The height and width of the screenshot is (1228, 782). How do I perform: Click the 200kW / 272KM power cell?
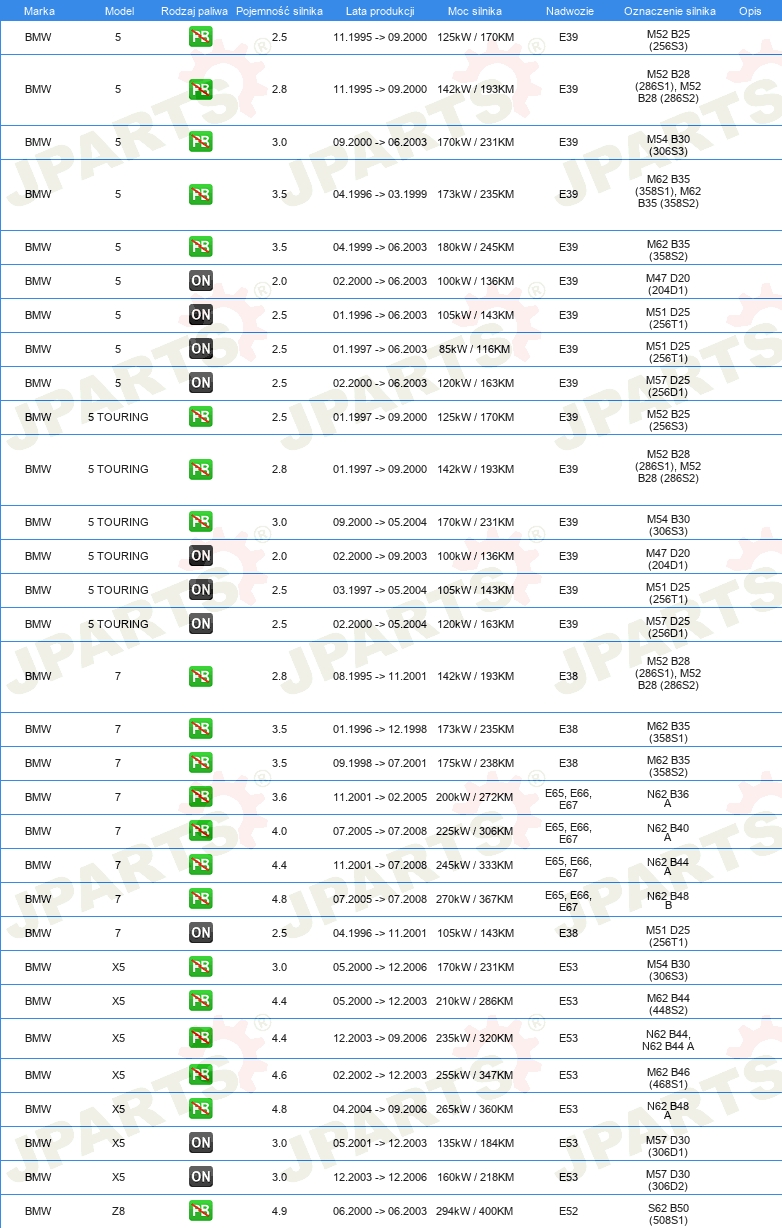[475, 797]
